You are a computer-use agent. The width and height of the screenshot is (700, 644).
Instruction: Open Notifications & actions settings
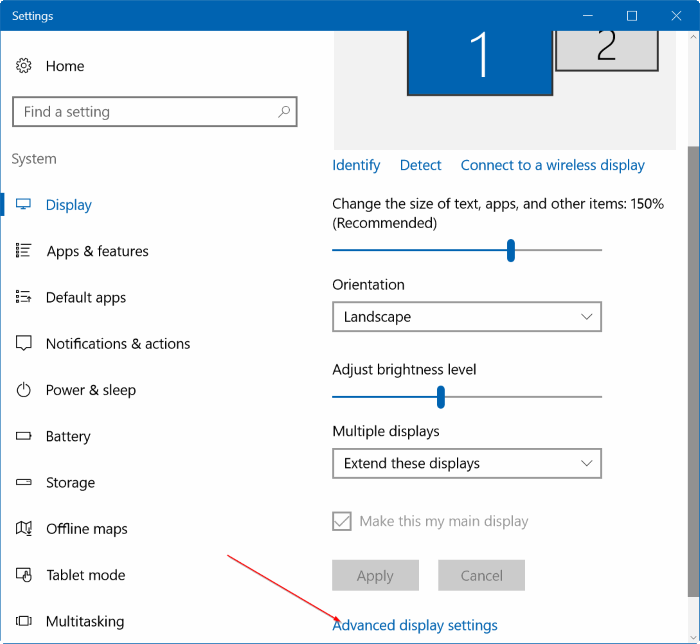click(x=118, y=344)
